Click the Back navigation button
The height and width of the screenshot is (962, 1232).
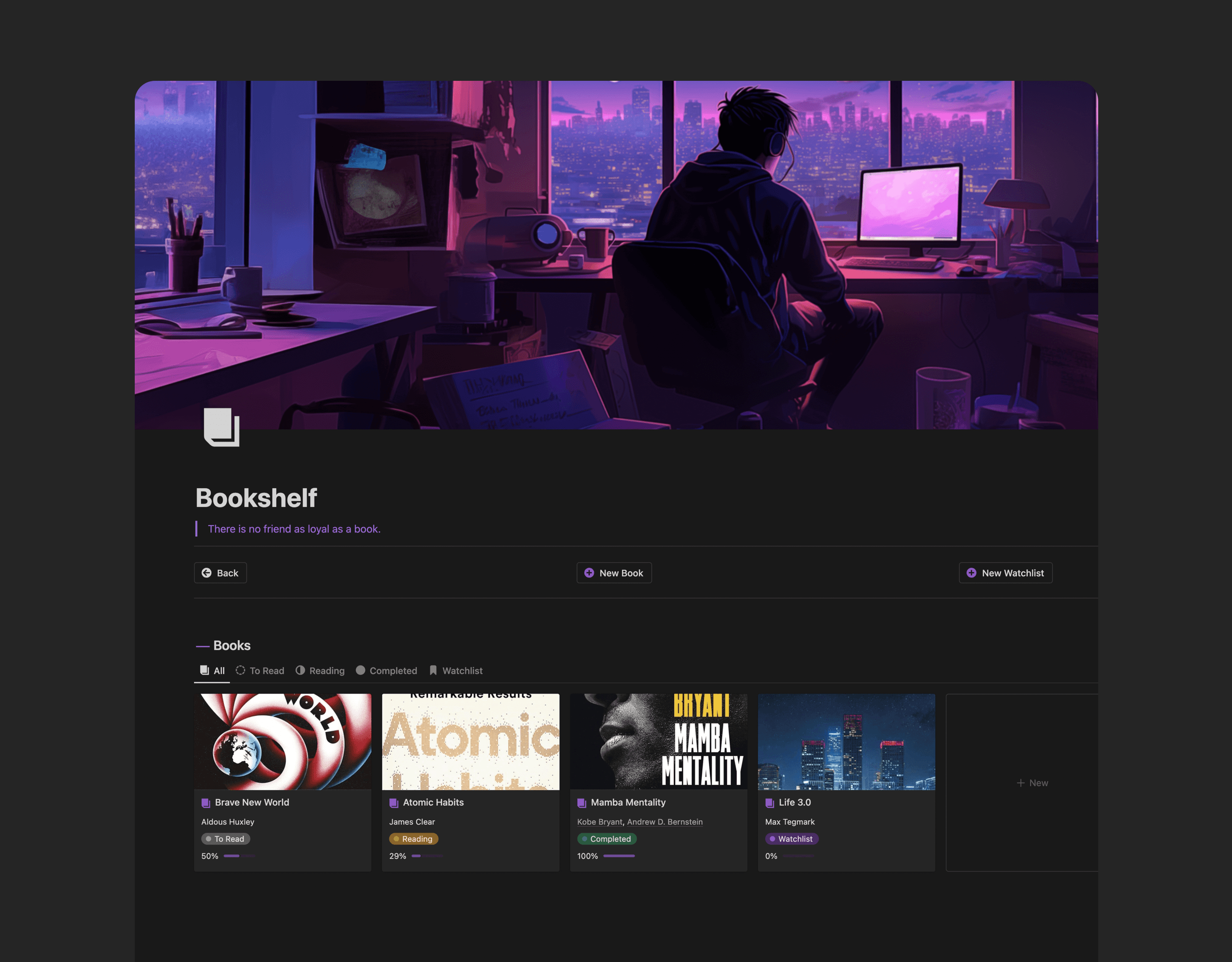tap(221, 573)
